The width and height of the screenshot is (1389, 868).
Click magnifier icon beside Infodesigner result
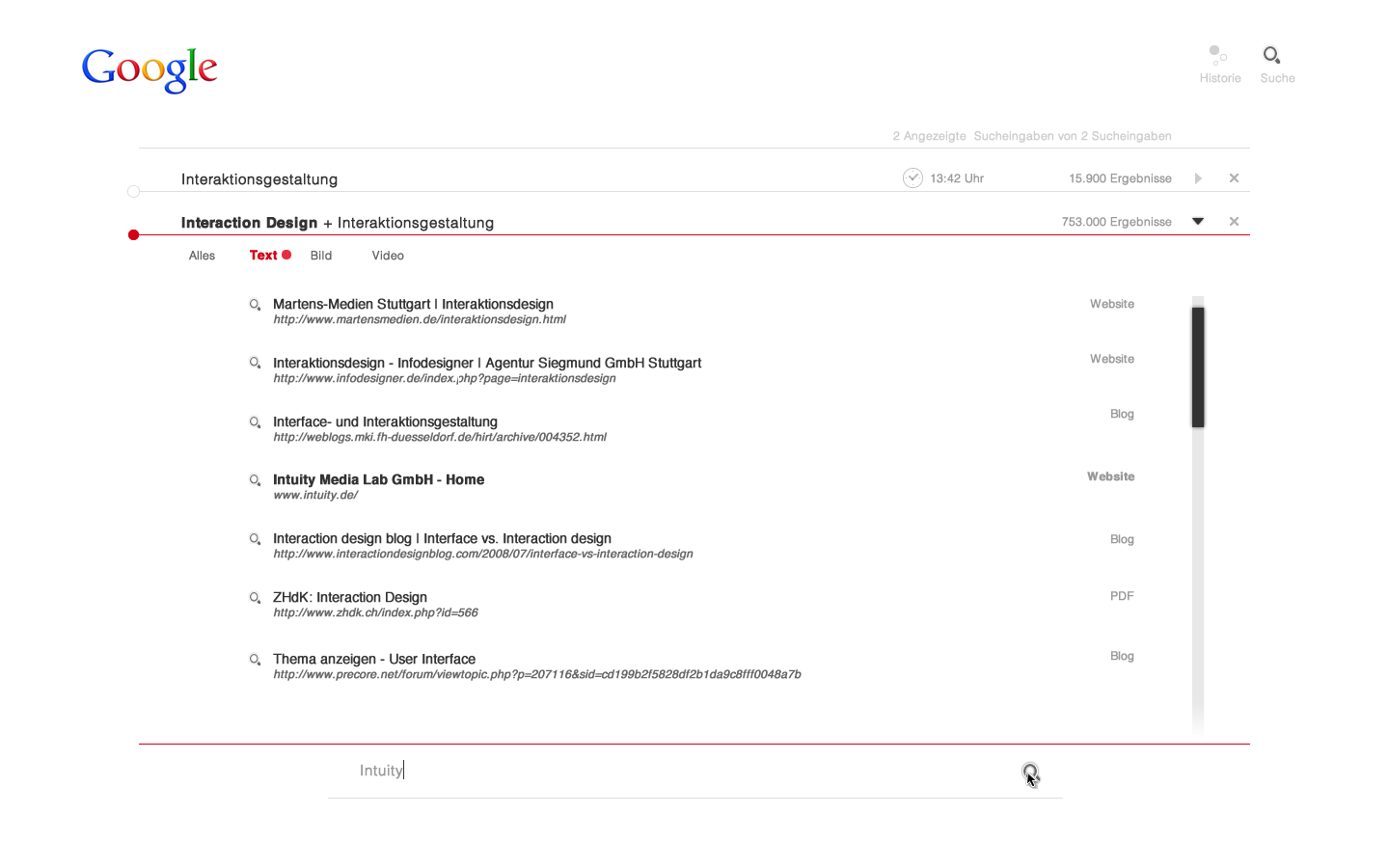pos(255,364)
